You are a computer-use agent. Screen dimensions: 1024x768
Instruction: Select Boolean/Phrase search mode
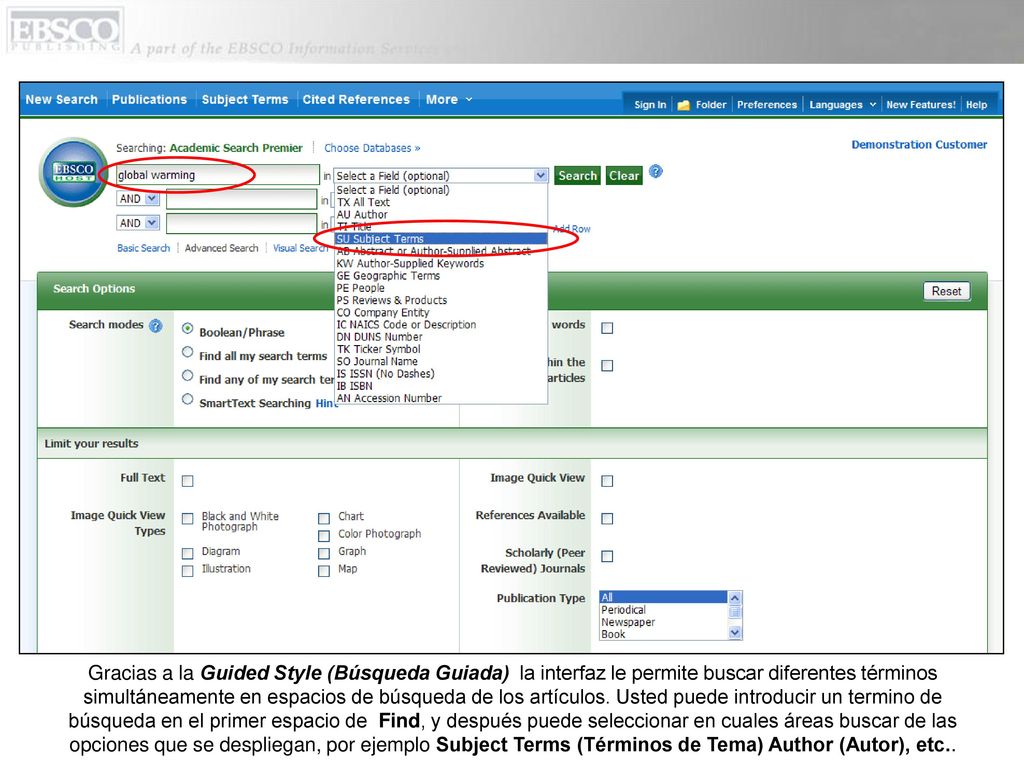[x=187, y=328]
